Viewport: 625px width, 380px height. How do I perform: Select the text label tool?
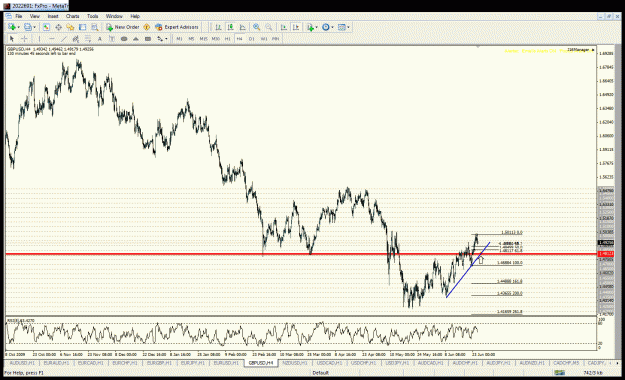point(112,39)
